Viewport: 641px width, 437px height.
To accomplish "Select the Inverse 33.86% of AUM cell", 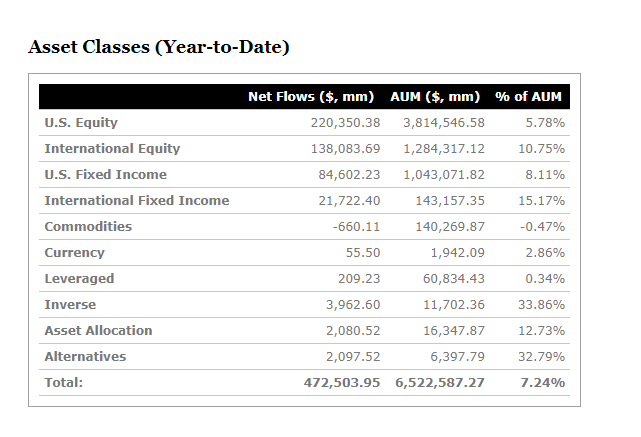I will pos(545,304).
